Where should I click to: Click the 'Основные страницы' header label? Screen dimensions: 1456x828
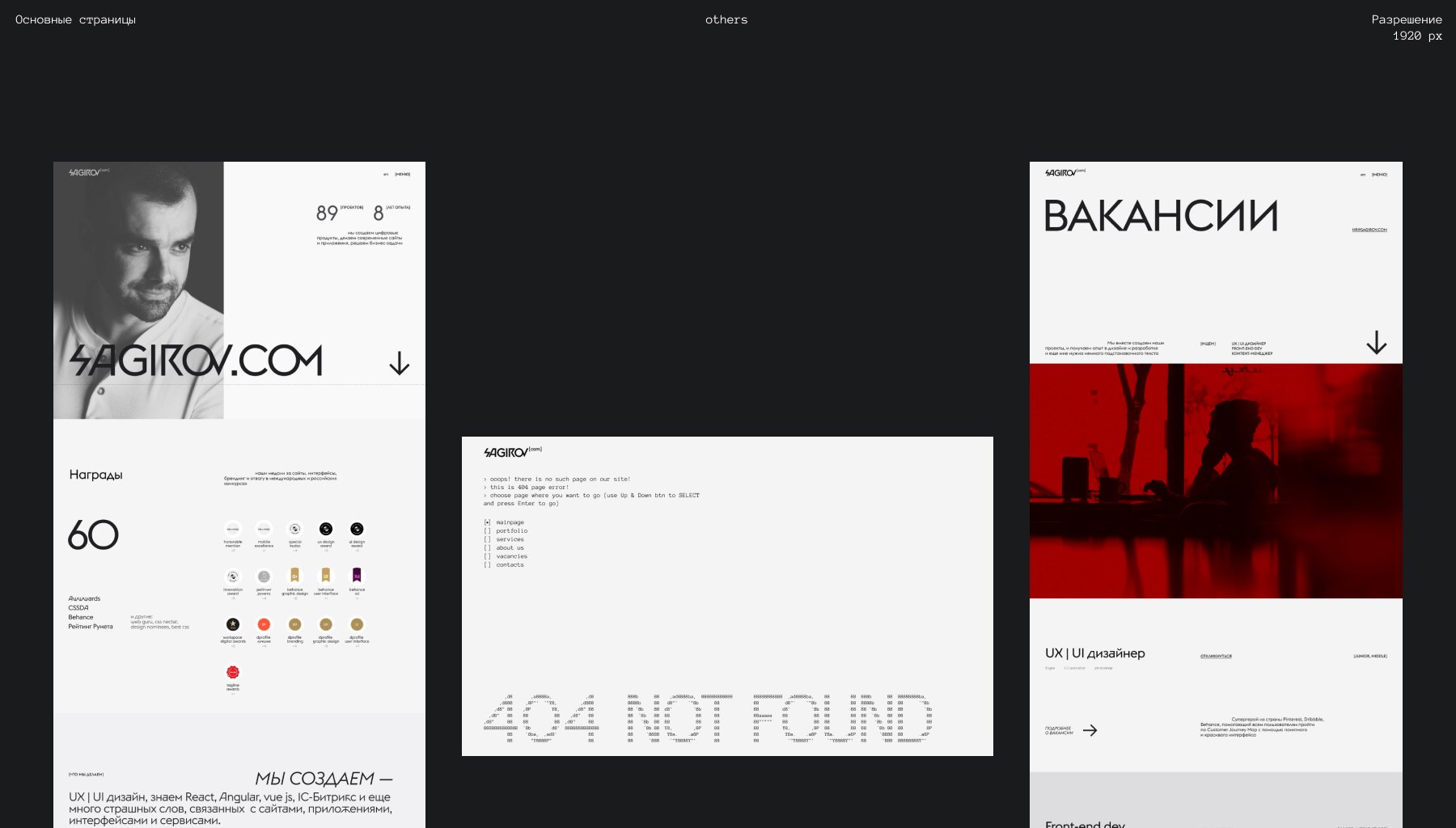tap(75, 19)
